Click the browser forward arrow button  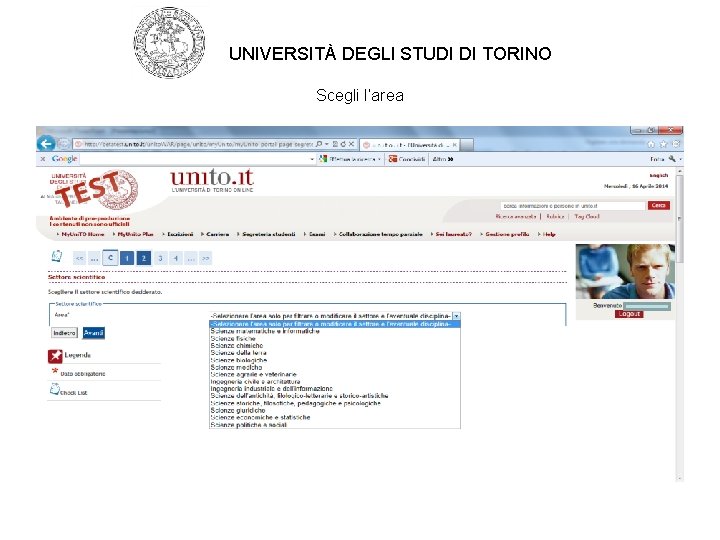[x=63, y=144]
